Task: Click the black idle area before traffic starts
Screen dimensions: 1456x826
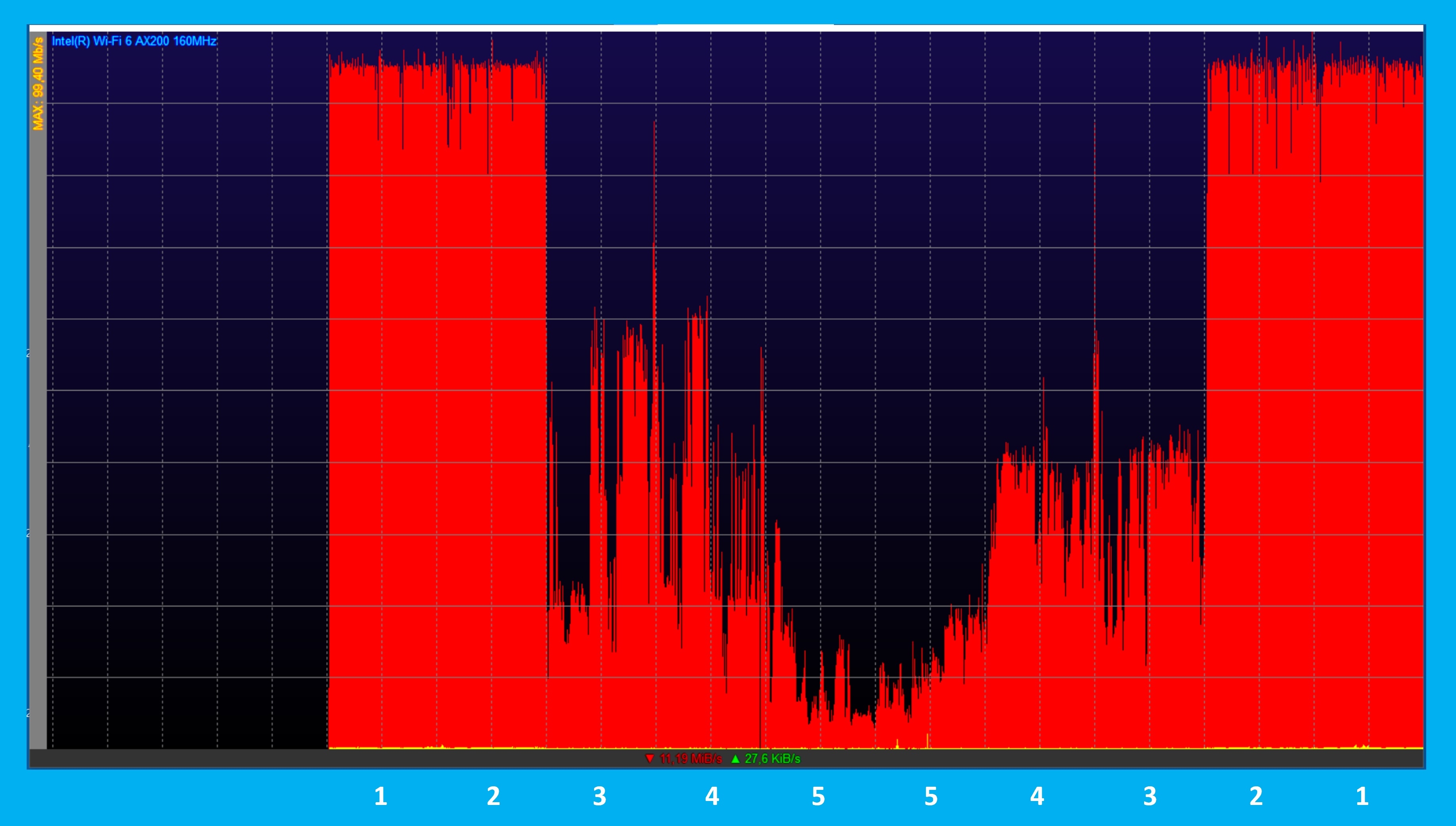Action: (x=187, y=397)
